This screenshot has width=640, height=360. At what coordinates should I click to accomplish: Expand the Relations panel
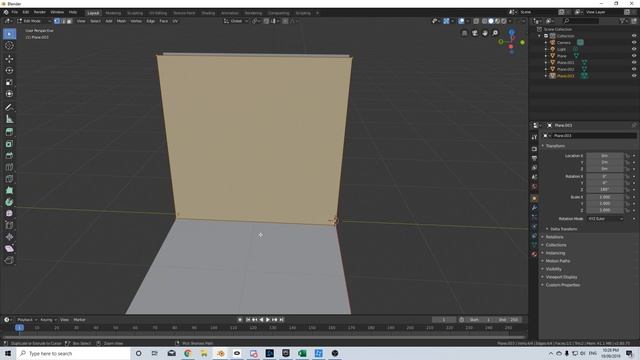[554, 237]
